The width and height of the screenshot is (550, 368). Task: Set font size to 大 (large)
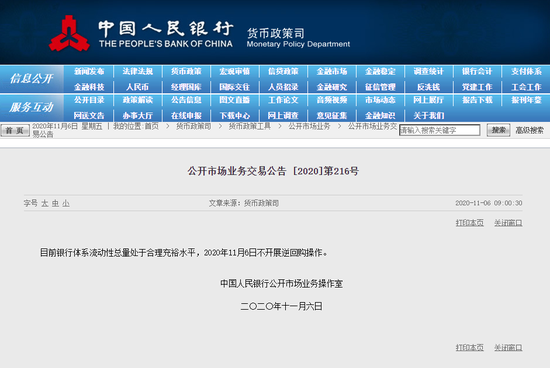pyautogui.click(x=45, y=203)
